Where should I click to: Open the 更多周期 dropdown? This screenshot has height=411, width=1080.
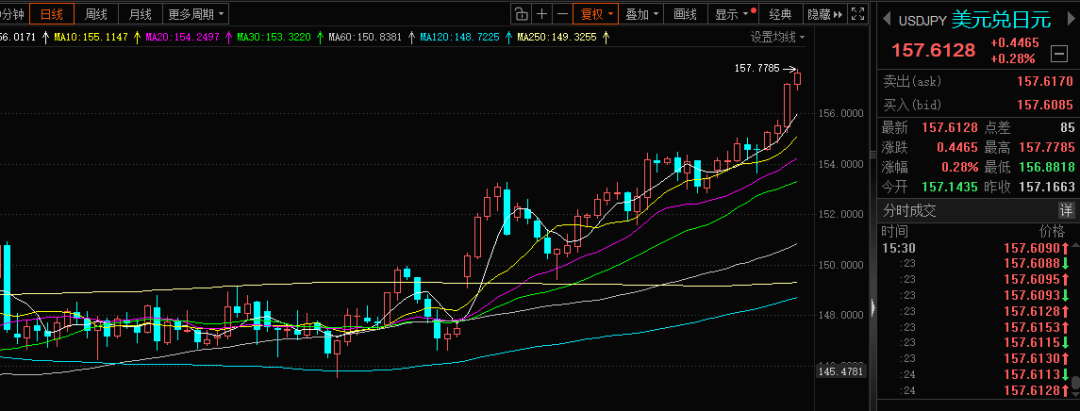tap(195, 14)
